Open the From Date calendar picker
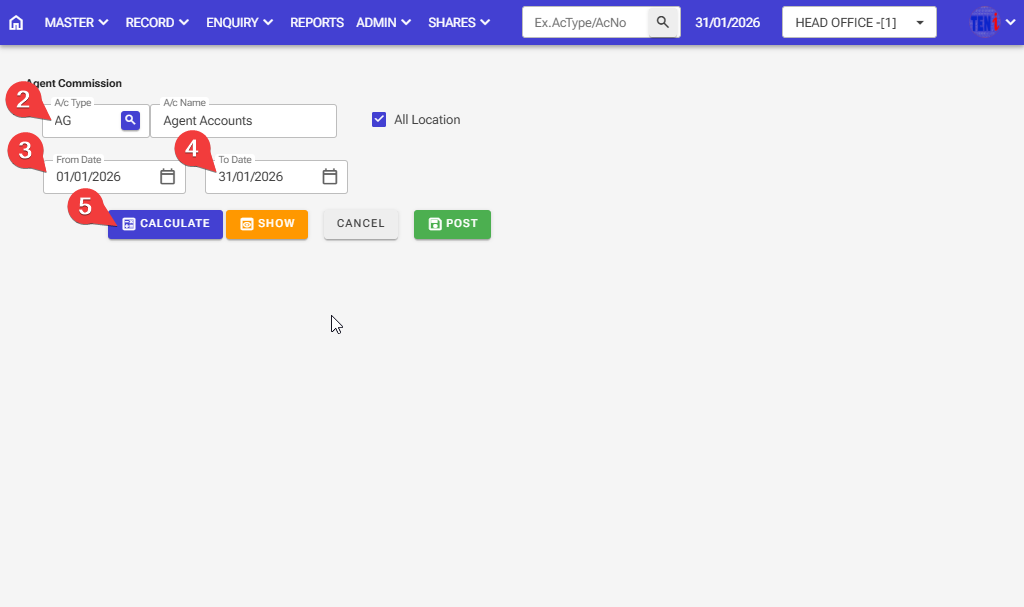Image resolution: width=1024 pixels, height=607 pixels. tap(168, 177)
